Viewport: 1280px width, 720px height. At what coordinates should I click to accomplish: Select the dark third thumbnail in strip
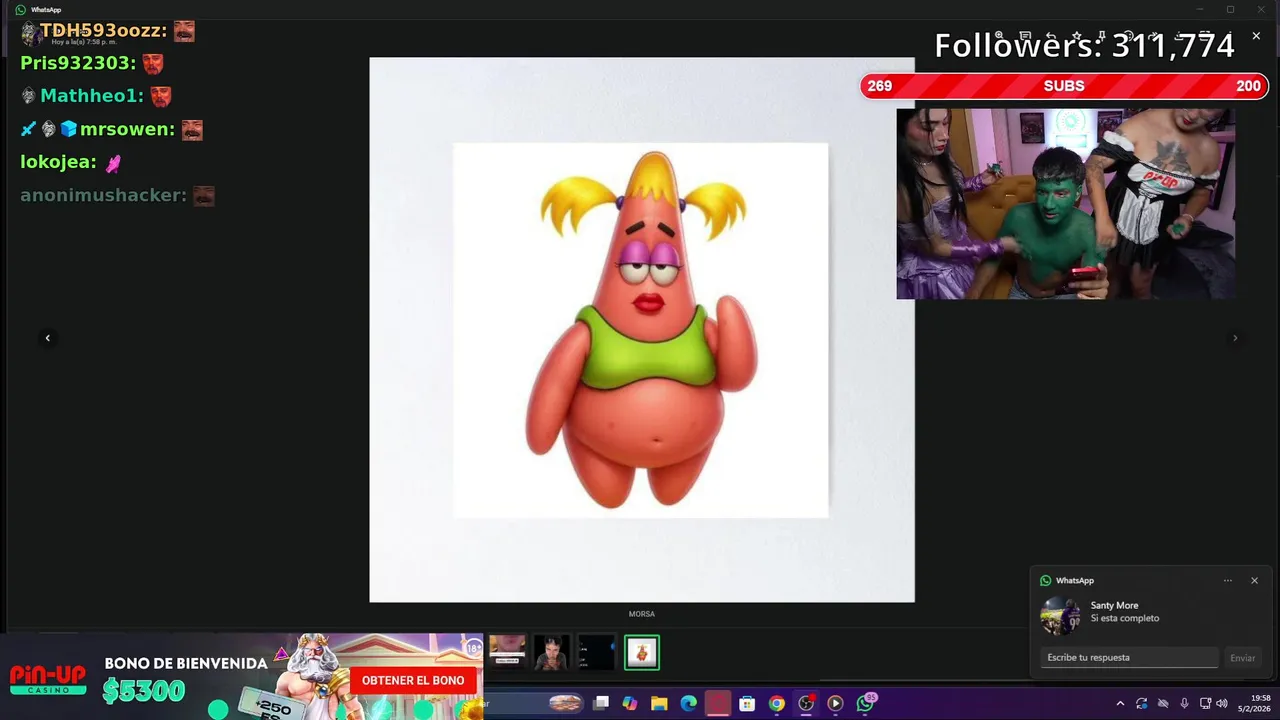pos(596,652)
